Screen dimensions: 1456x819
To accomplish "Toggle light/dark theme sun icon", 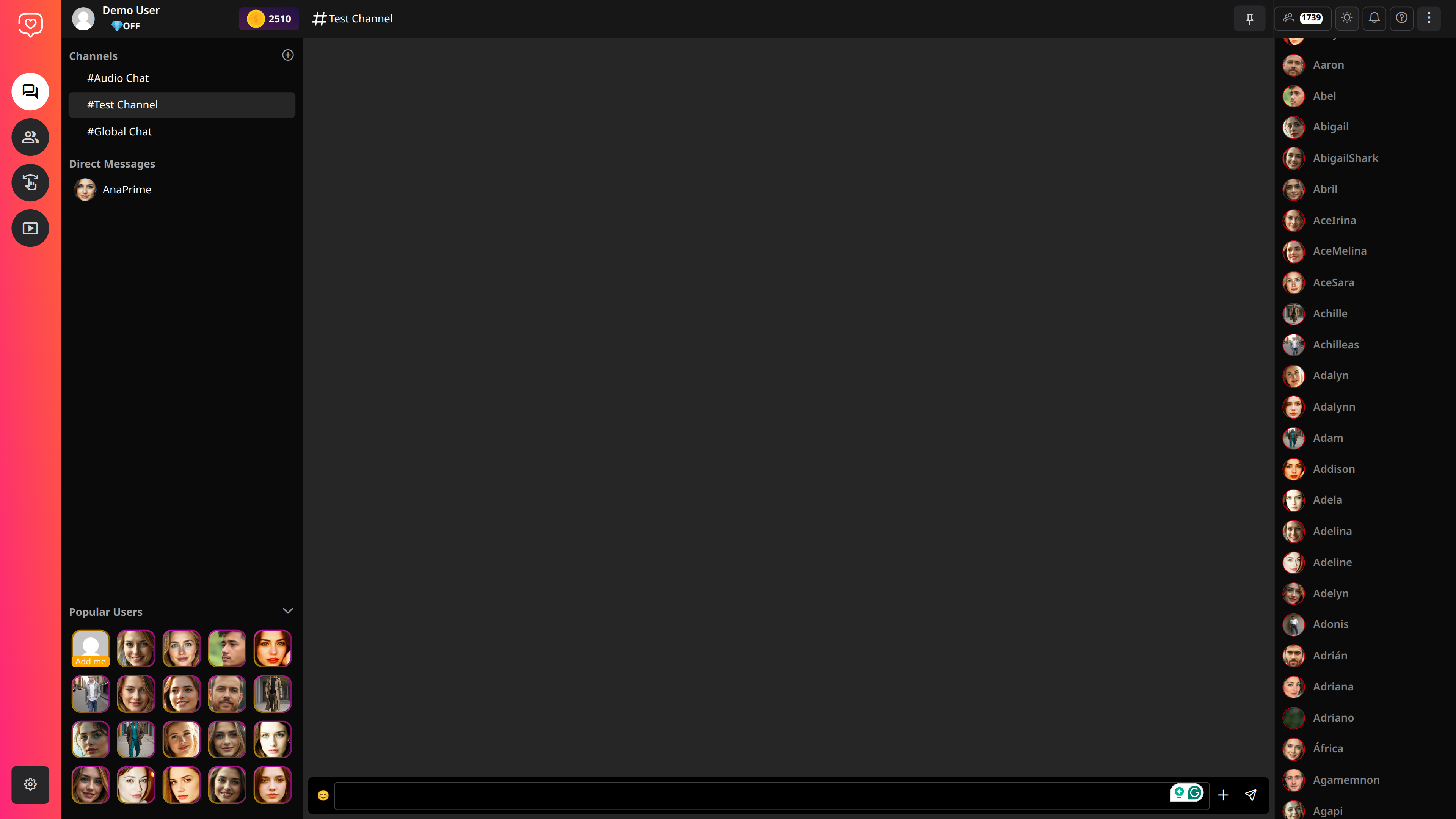I will [1347, 18].
